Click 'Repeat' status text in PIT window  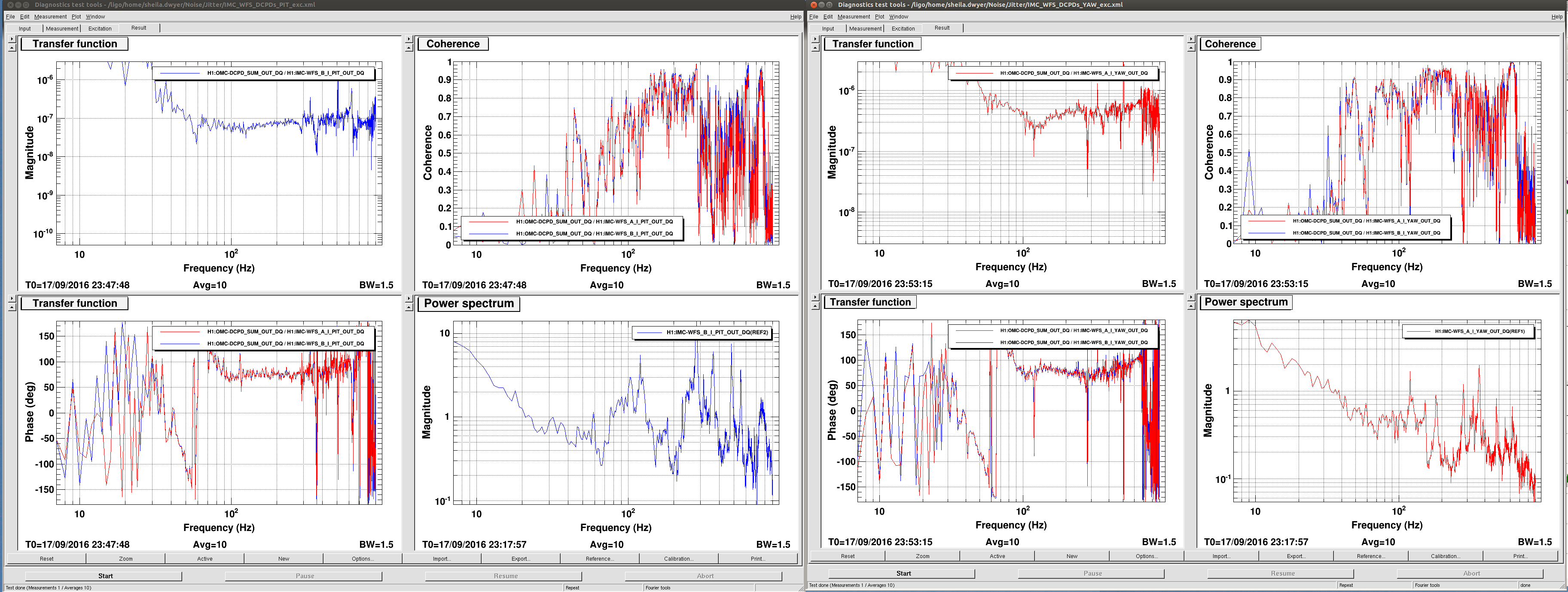[x=572, y=588]
